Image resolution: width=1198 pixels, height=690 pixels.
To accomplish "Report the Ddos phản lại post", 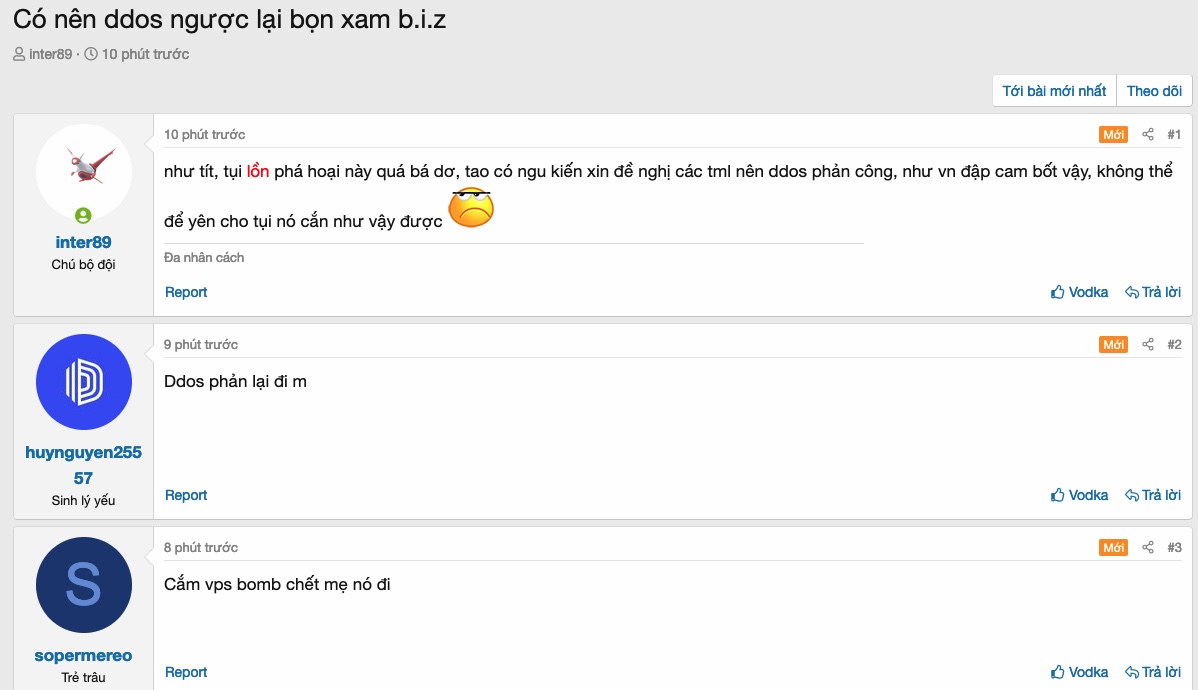I will click(186, 495).
